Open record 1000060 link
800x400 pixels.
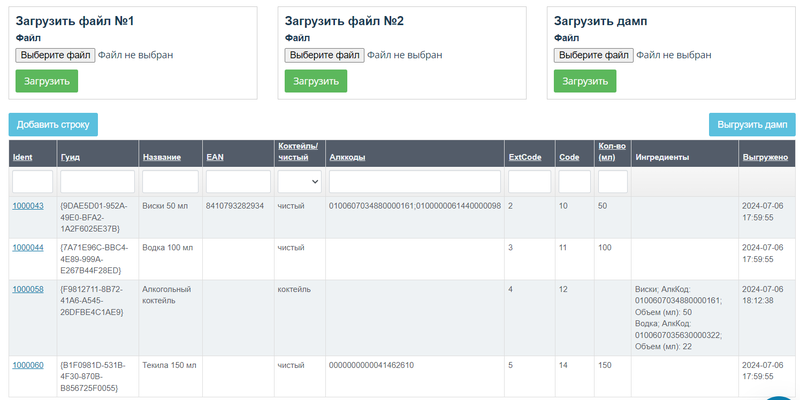click(x=28, y=365)
